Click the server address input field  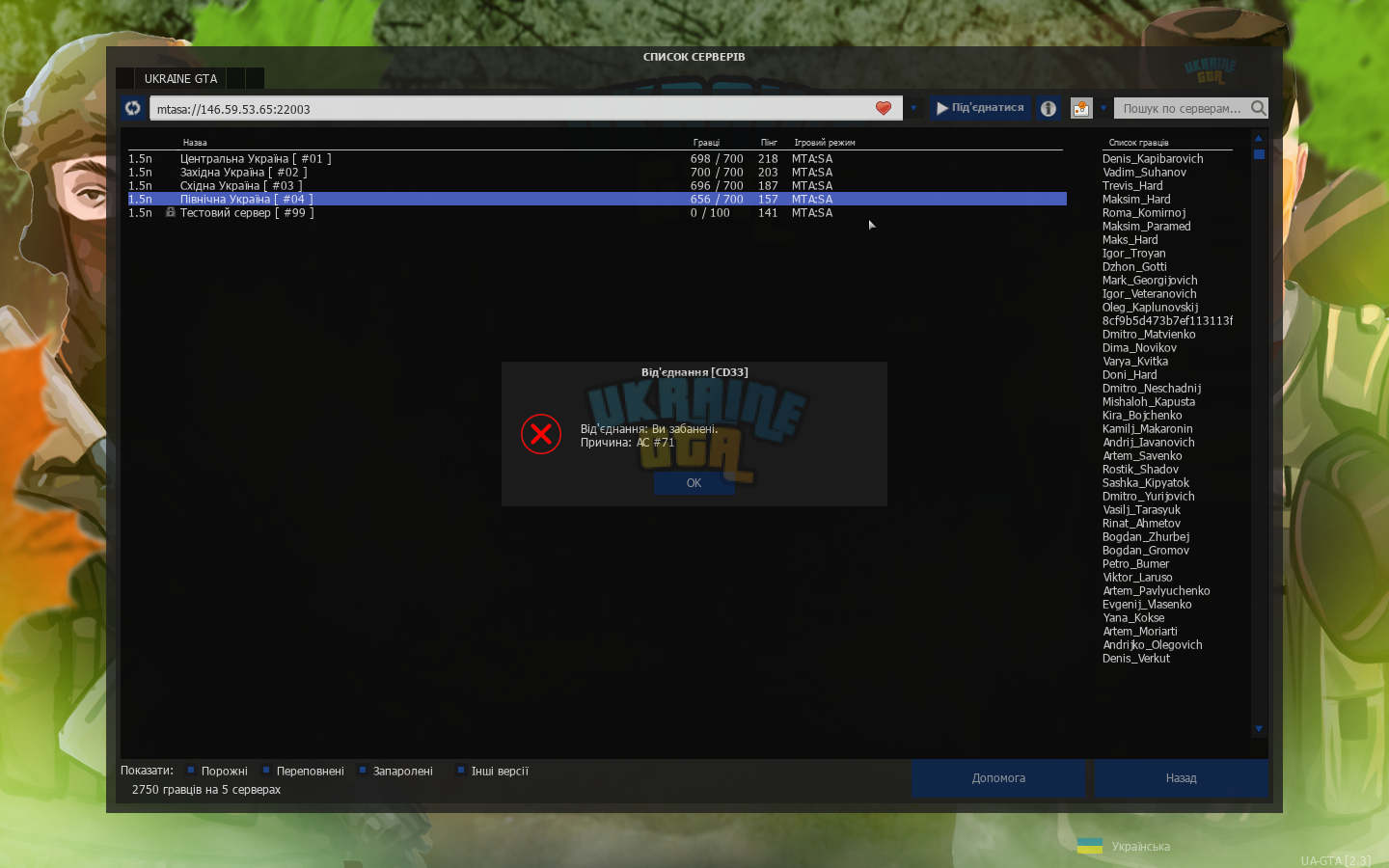(x=526, y=108)
